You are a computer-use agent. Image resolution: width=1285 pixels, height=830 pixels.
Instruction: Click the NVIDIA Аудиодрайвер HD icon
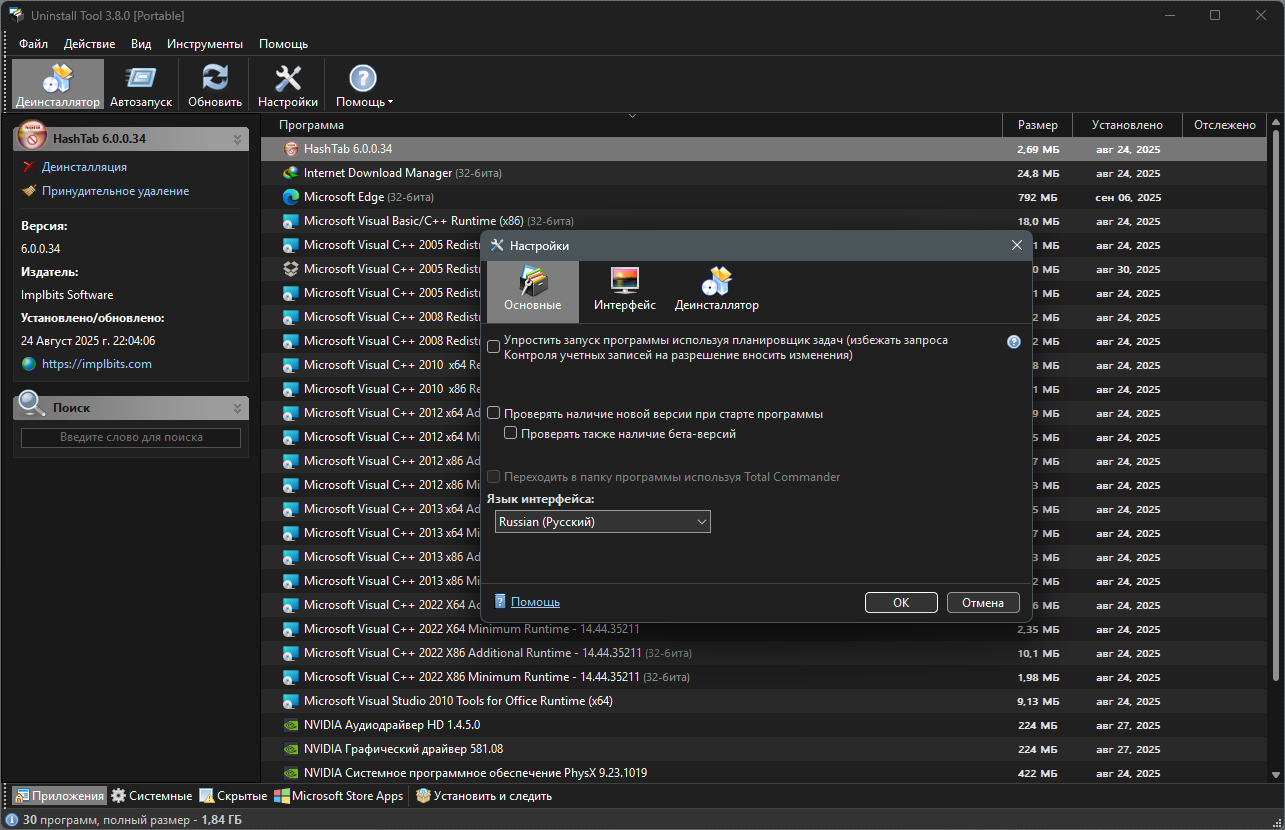pos(291,725)
